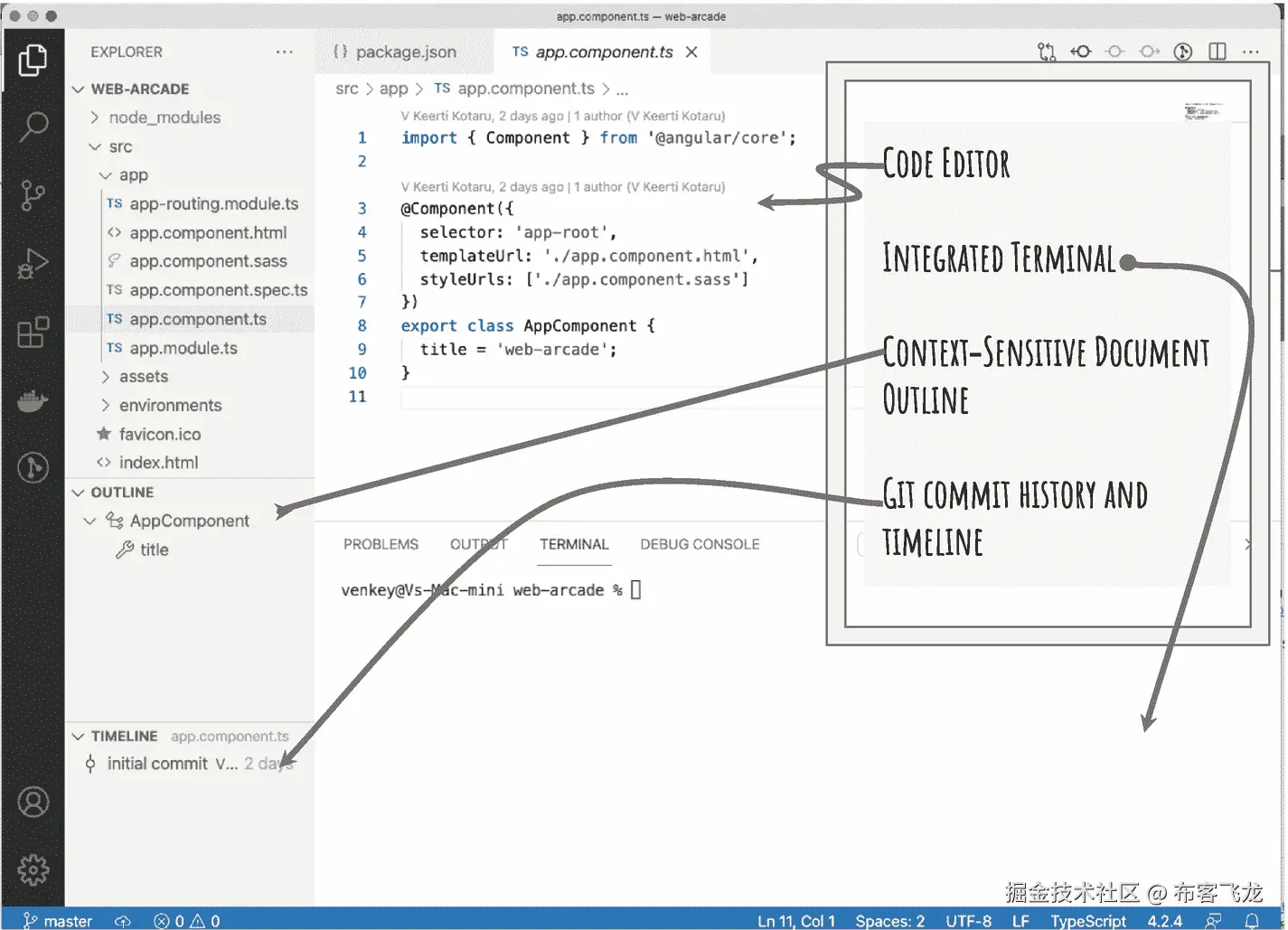Click TypeScript version 4.2.4
Viewport: 1288px width, 930px height.
pyautogui.click(x=1165, y=921)
